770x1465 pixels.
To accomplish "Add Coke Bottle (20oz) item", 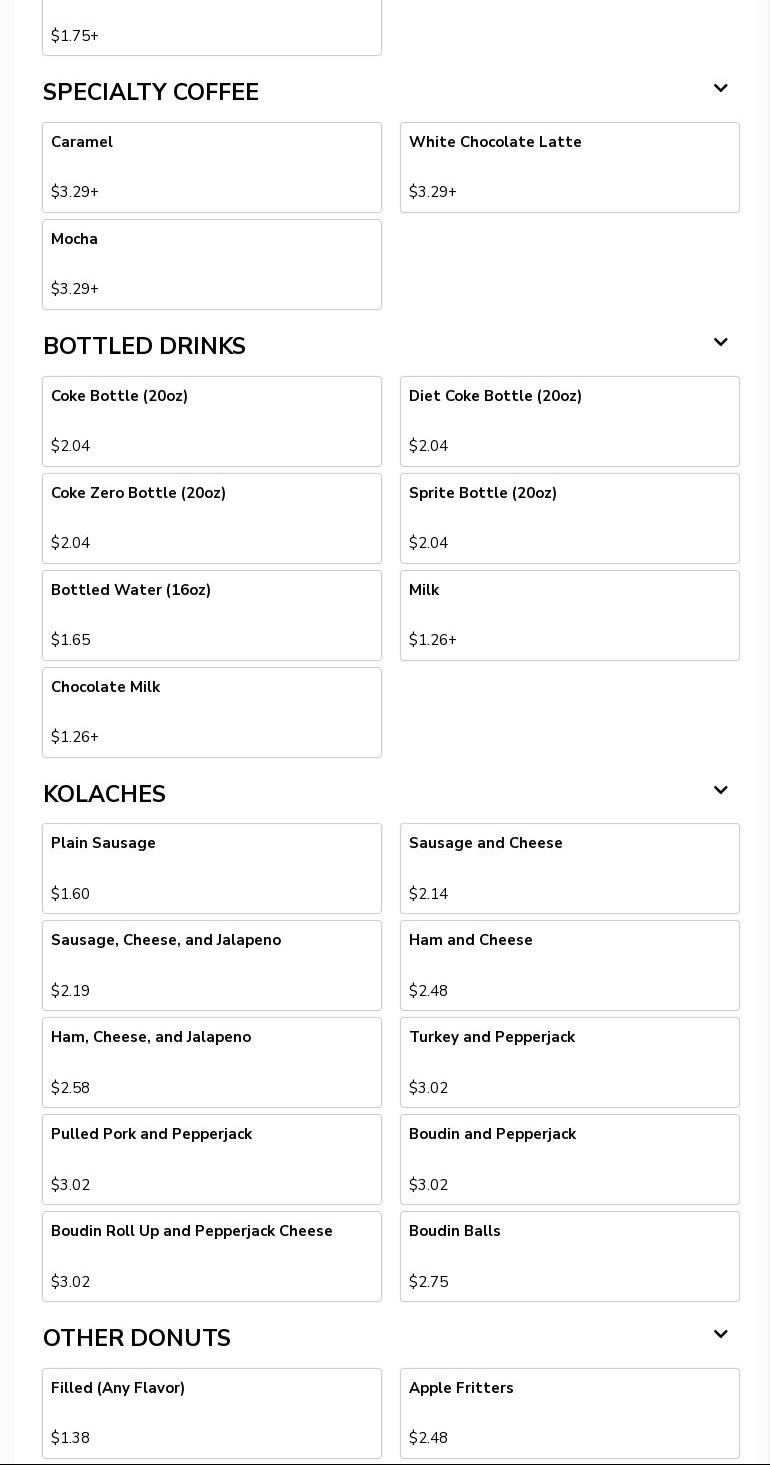I will click(x=212, y=421).
